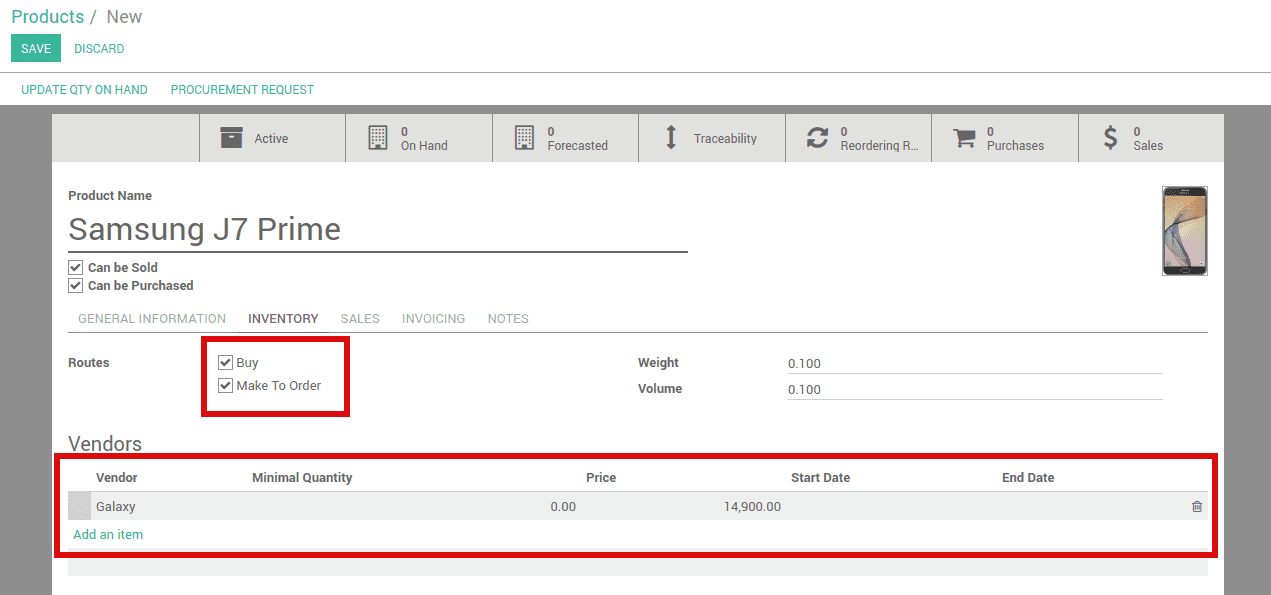The width and height of the screenshot is (1271, 595).
Task: Click the On Hand building icon
Action: (x=377, y=138)
